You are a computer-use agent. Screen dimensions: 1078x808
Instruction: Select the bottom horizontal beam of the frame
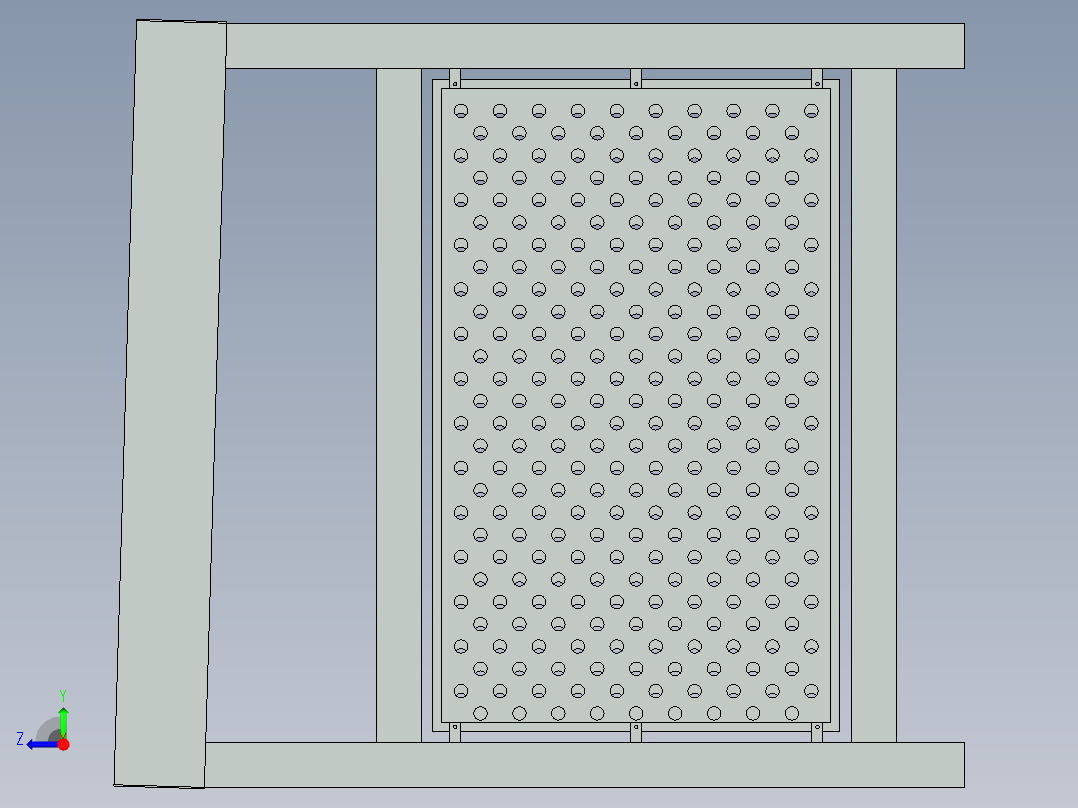584,765
